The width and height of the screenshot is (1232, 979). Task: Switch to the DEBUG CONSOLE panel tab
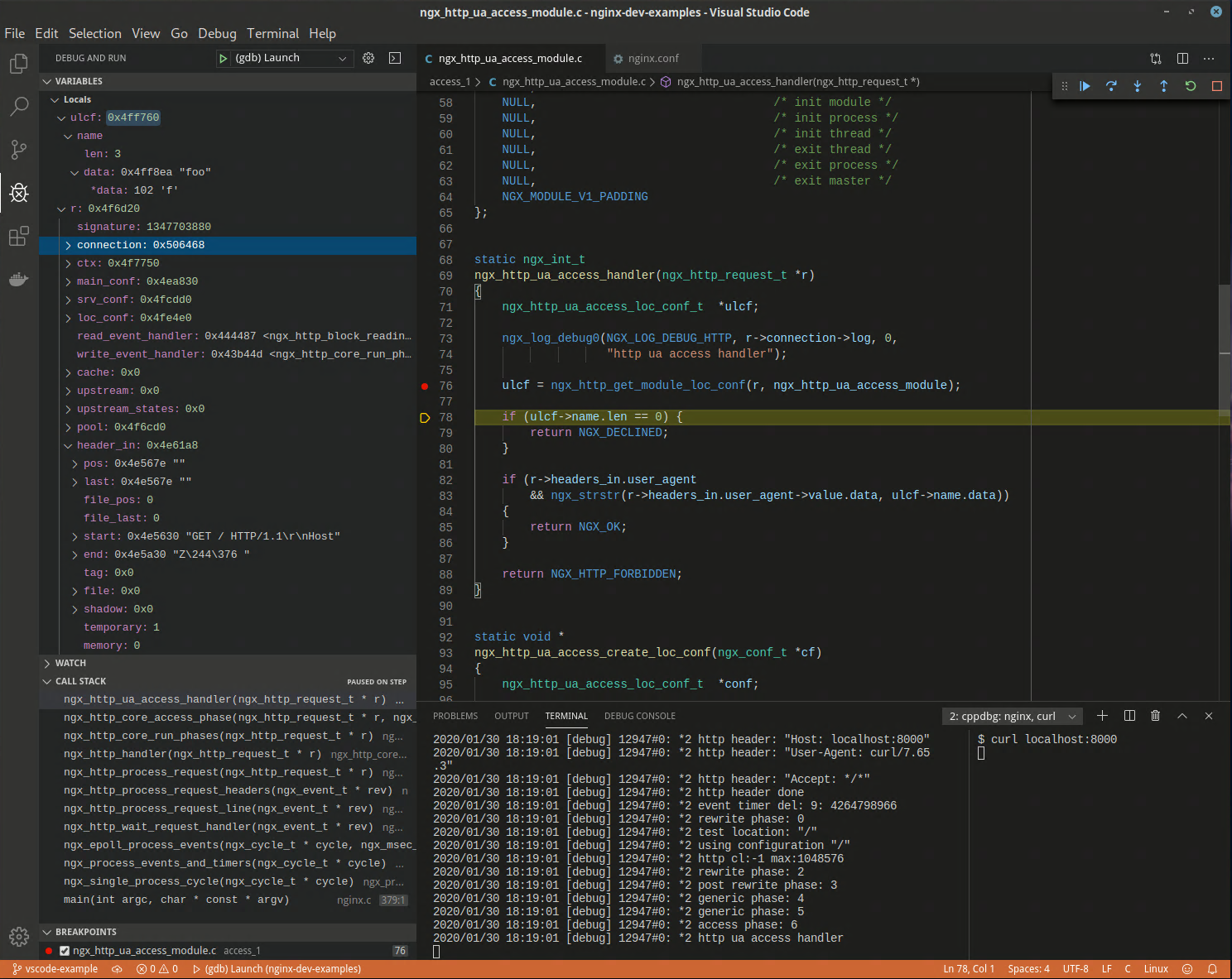(639, 716)
